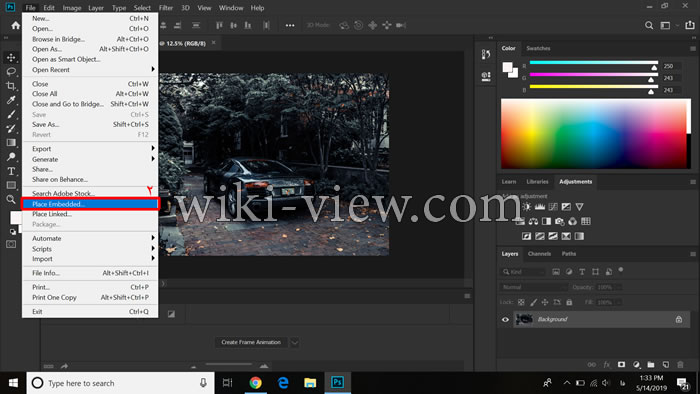Toggle lock transparent pixels
This screenshot has width=700, height=394.
521,302
